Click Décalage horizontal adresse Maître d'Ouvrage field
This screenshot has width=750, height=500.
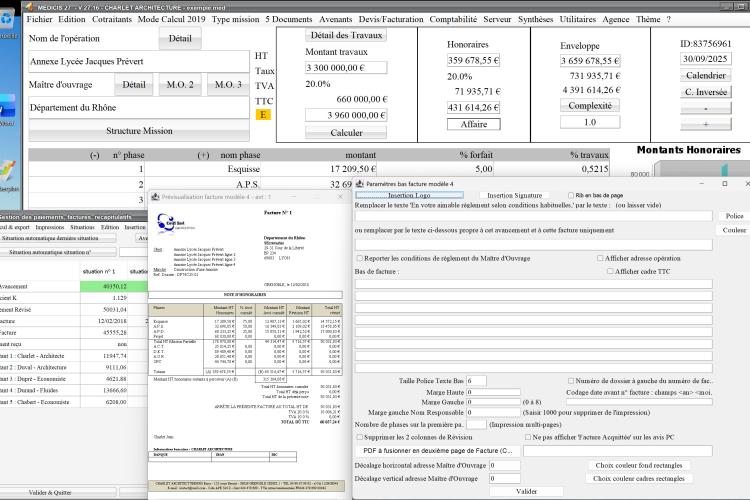click(505, 465)
